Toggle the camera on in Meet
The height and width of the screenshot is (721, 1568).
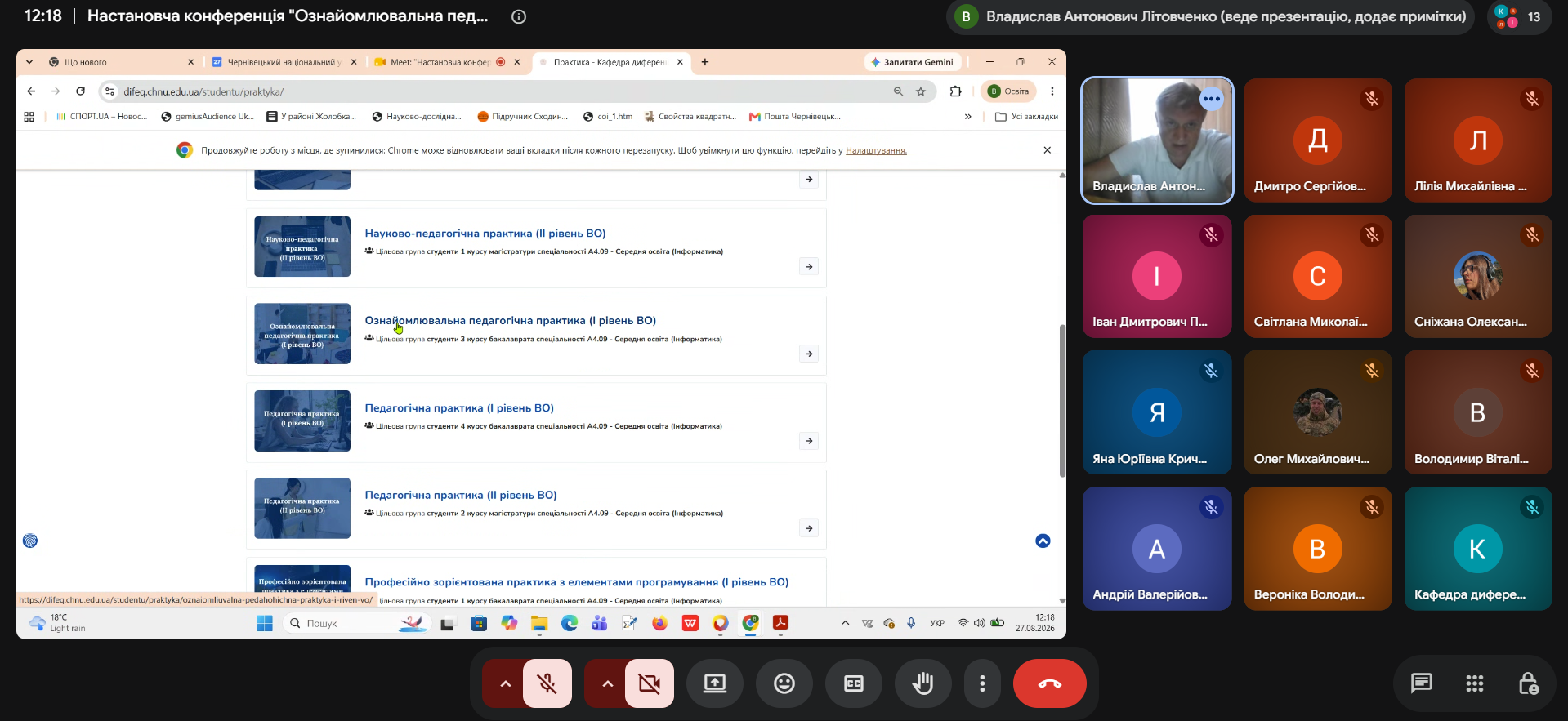[650, 683]
